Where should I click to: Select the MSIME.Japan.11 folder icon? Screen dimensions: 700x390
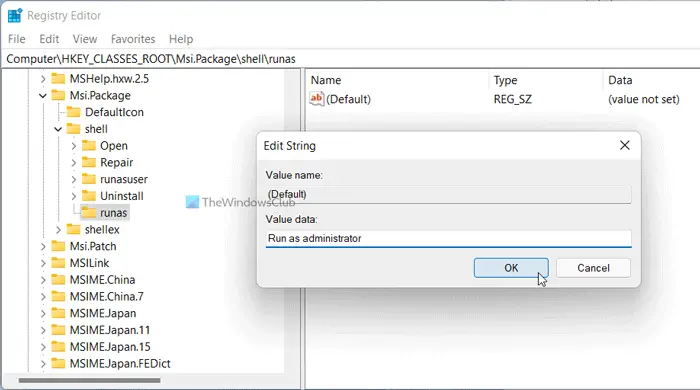click(58, 330)
